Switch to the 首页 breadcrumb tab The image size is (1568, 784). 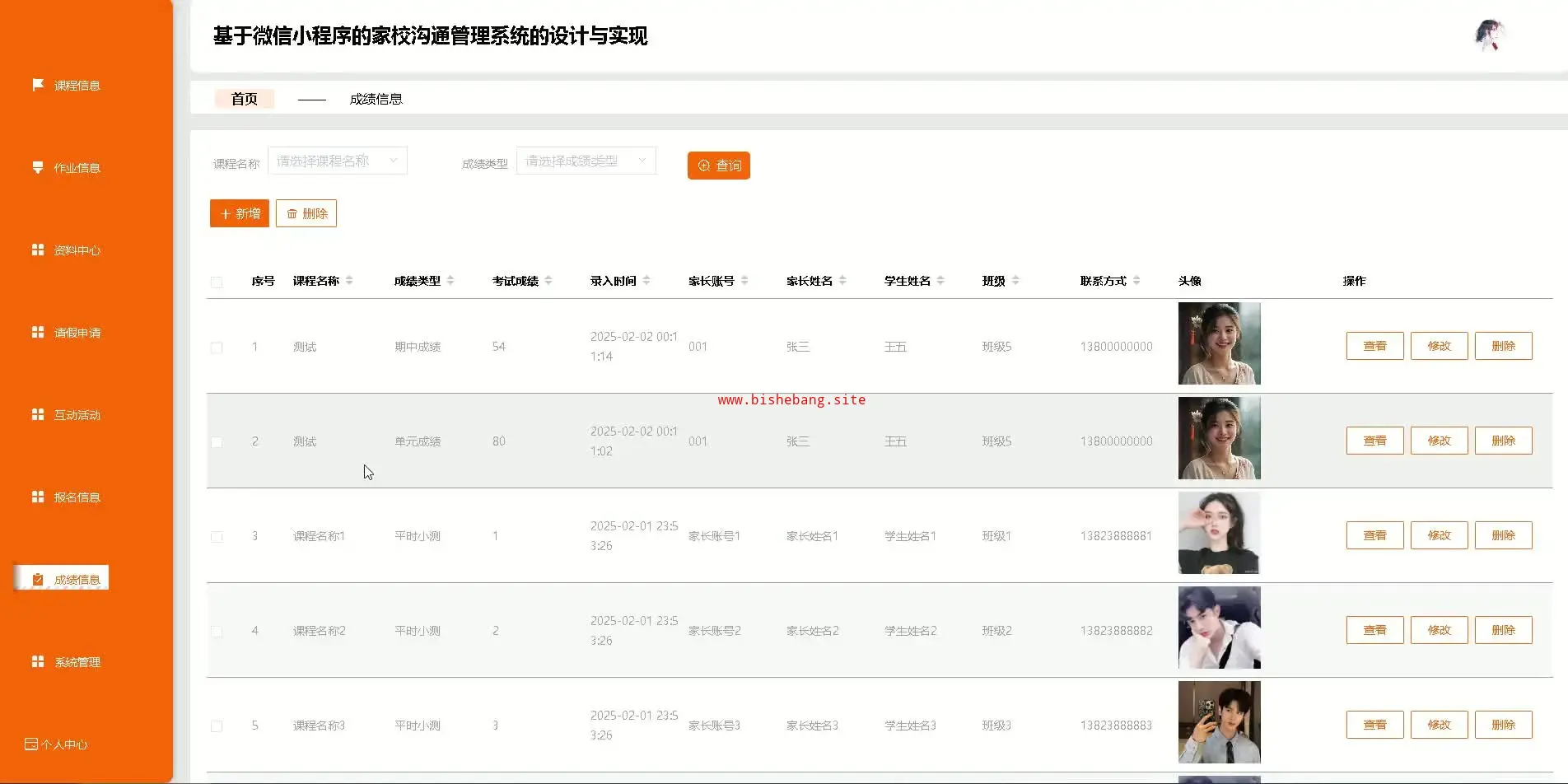(x=244, y=99)
